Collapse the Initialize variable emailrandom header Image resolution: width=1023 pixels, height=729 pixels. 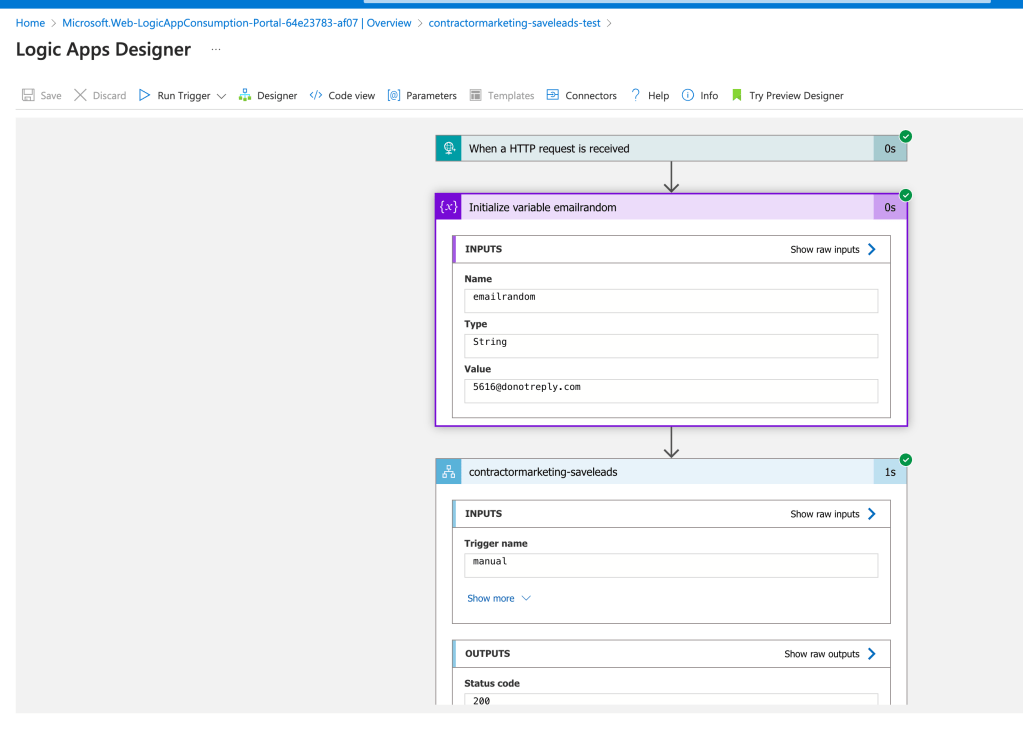671,207
